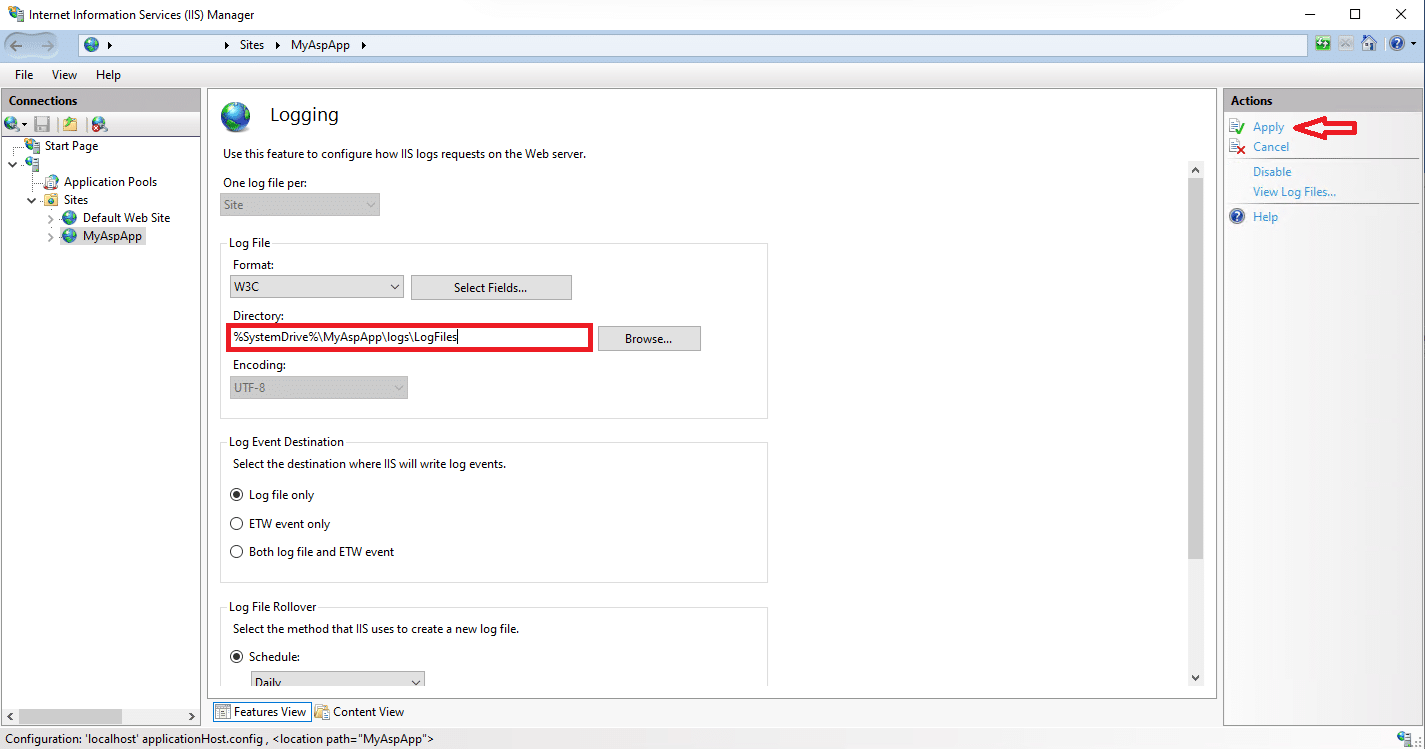Image resolution: width=1425 pixels, height=749 pixels.
Task: Open the Help icon dropdown arrow
Action: pos(1411,45)
